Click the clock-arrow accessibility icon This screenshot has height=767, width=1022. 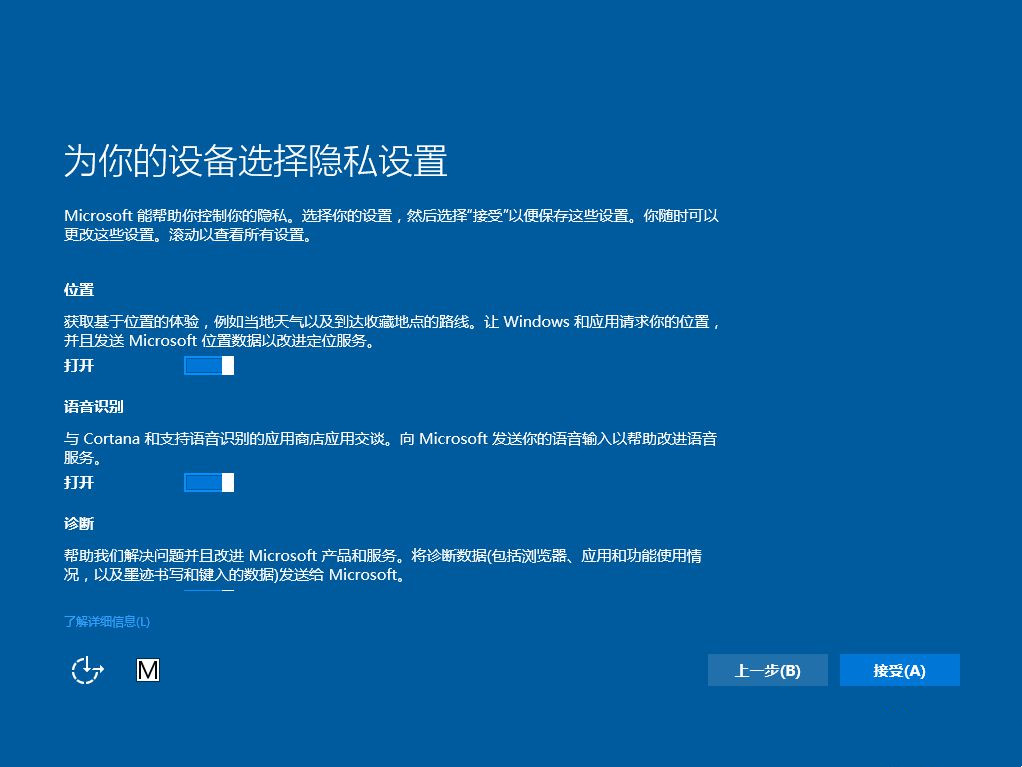point(86,670)
